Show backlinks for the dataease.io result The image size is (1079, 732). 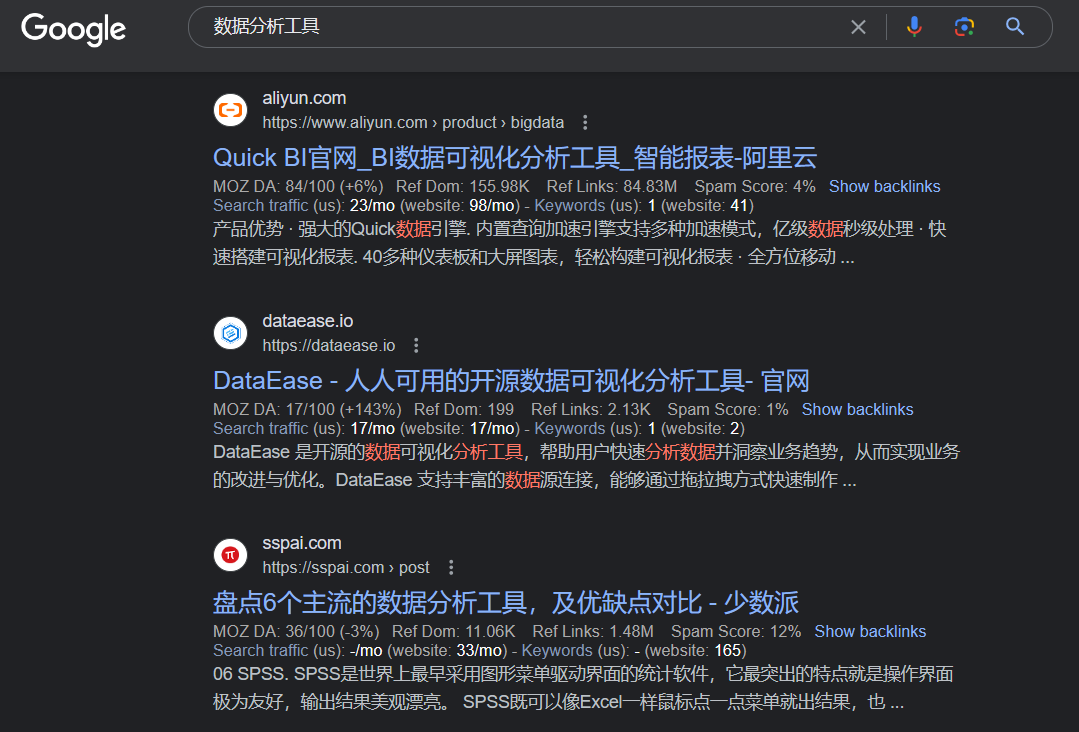point(857,409)
